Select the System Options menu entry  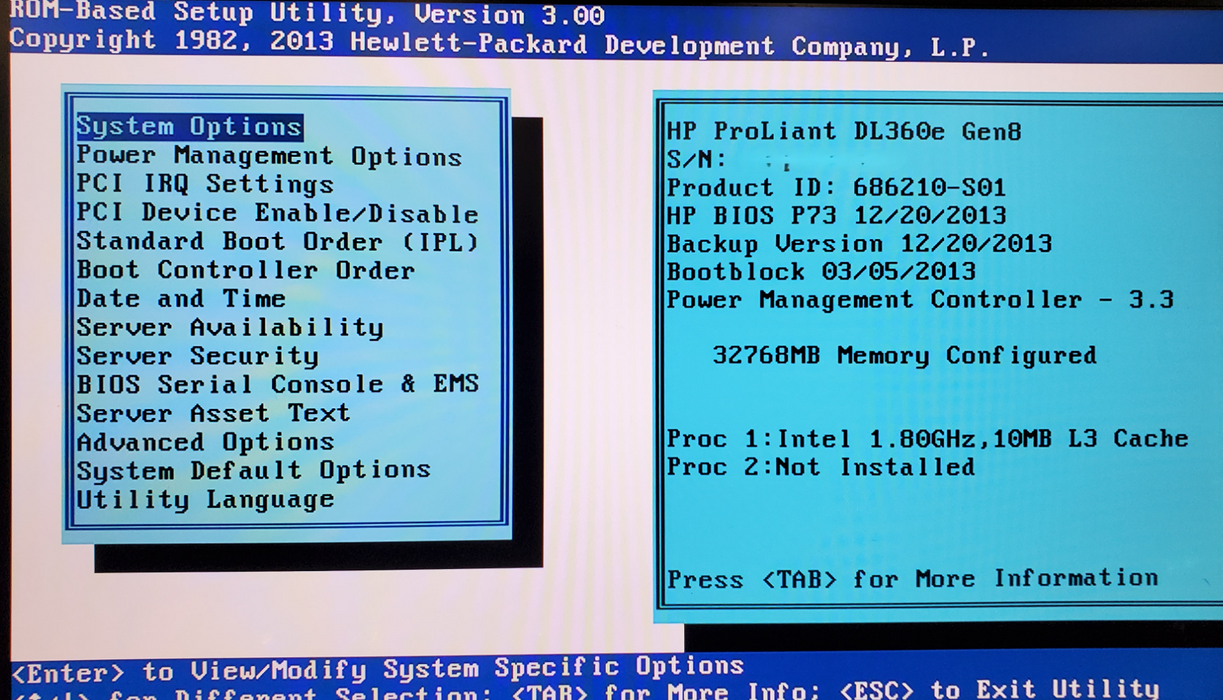189,127
